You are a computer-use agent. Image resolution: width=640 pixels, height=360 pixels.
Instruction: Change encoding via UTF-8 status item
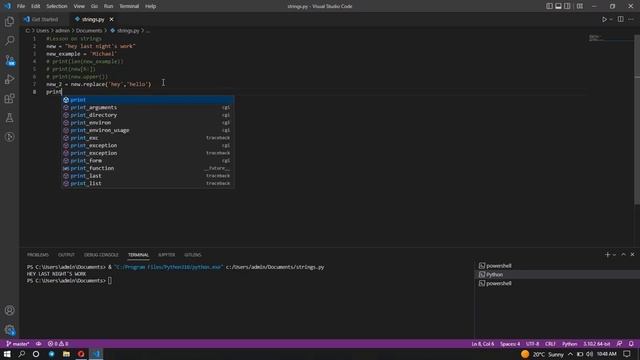(533, 344)
